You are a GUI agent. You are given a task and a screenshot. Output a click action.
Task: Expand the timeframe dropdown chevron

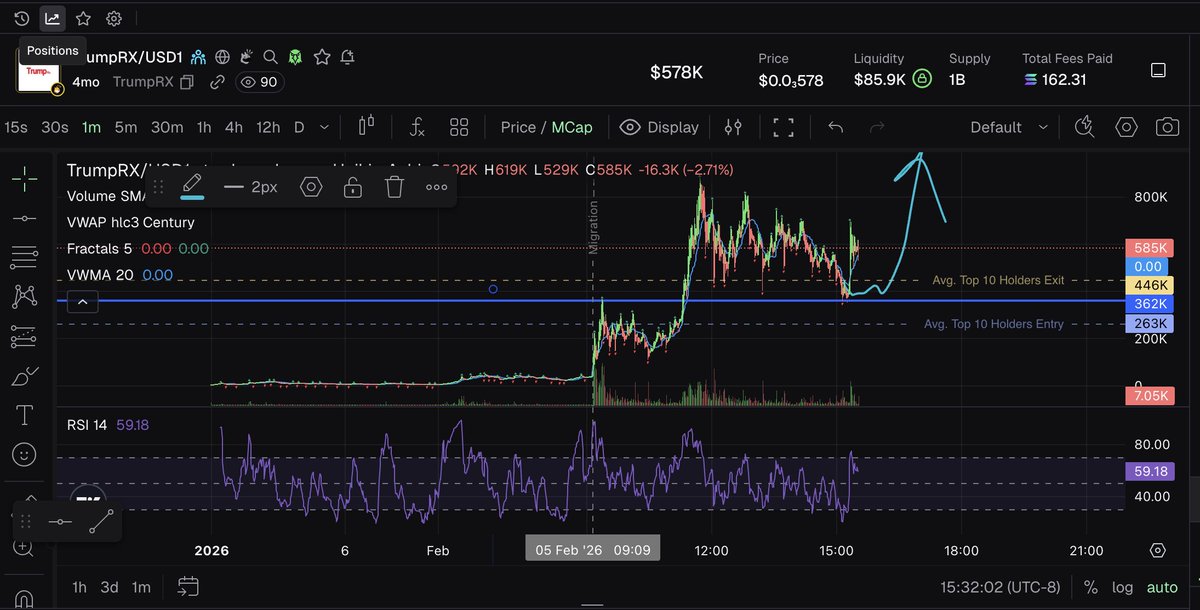(x=324, y=127)
